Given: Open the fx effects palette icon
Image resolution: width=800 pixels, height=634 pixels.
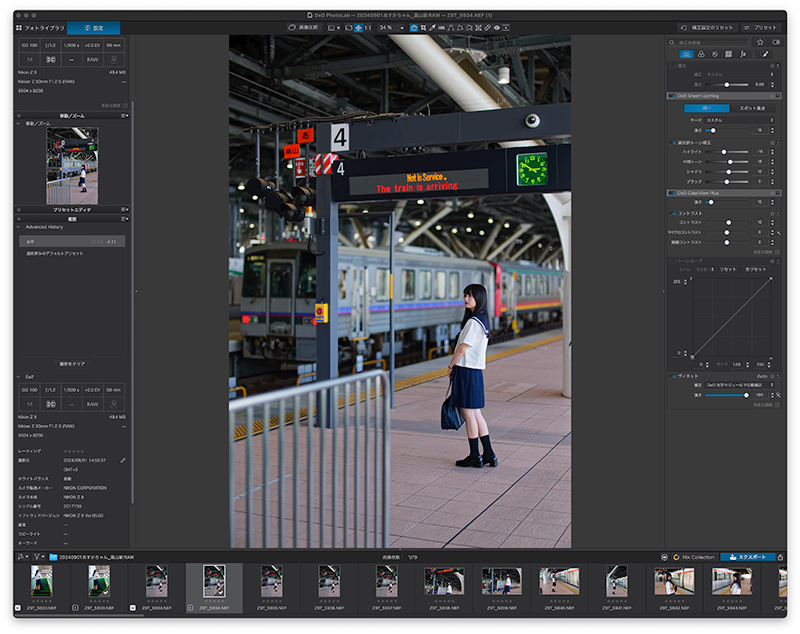Looking at the screenshot, I should (743, 54).
